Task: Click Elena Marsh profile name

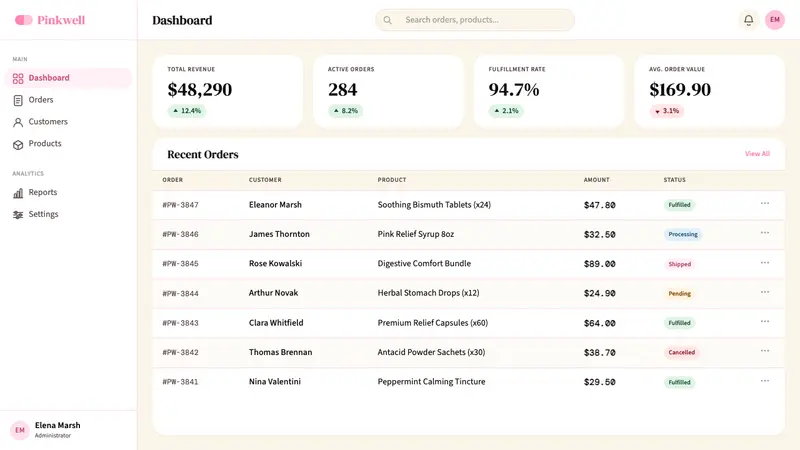Action: click(x=58, y=426)
